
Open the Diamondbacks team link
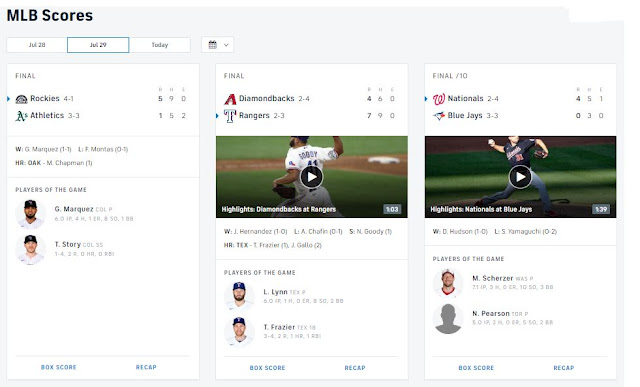coord(267,98)
